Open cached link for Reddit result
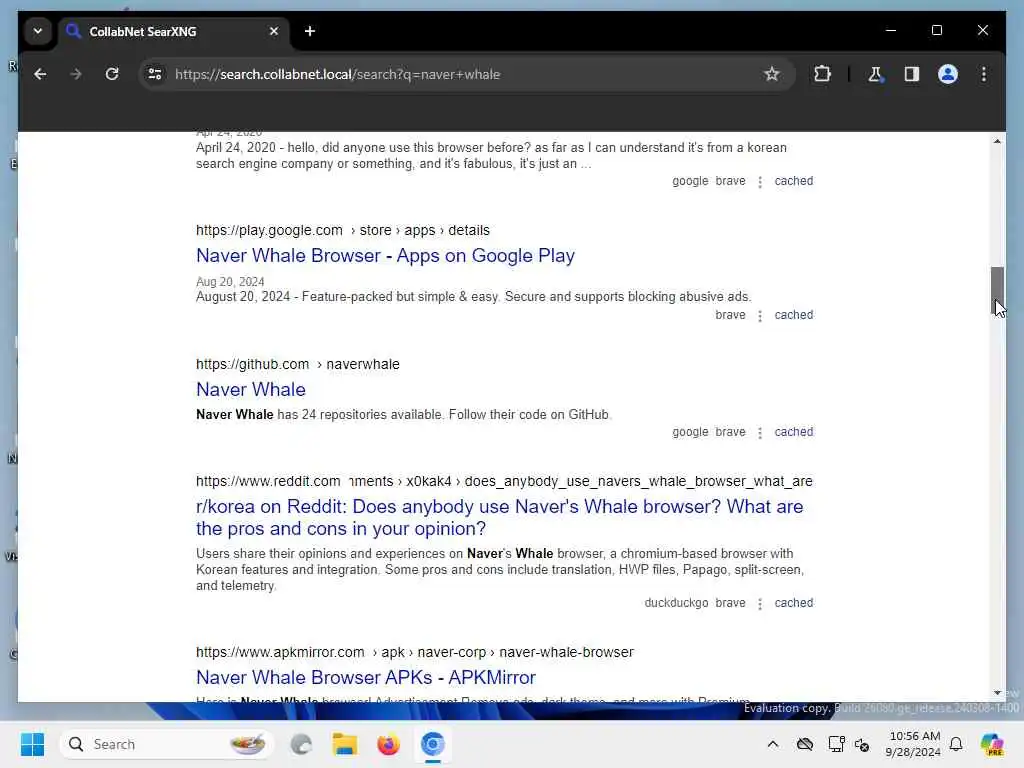Image resolution: width=1024 pixels, height=768 pixels. tap(793, 603)
